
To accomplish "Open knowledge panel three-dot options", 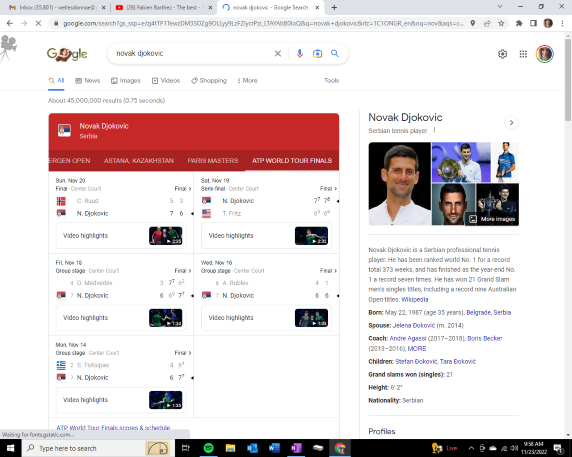I will click(x=434, y=130).
